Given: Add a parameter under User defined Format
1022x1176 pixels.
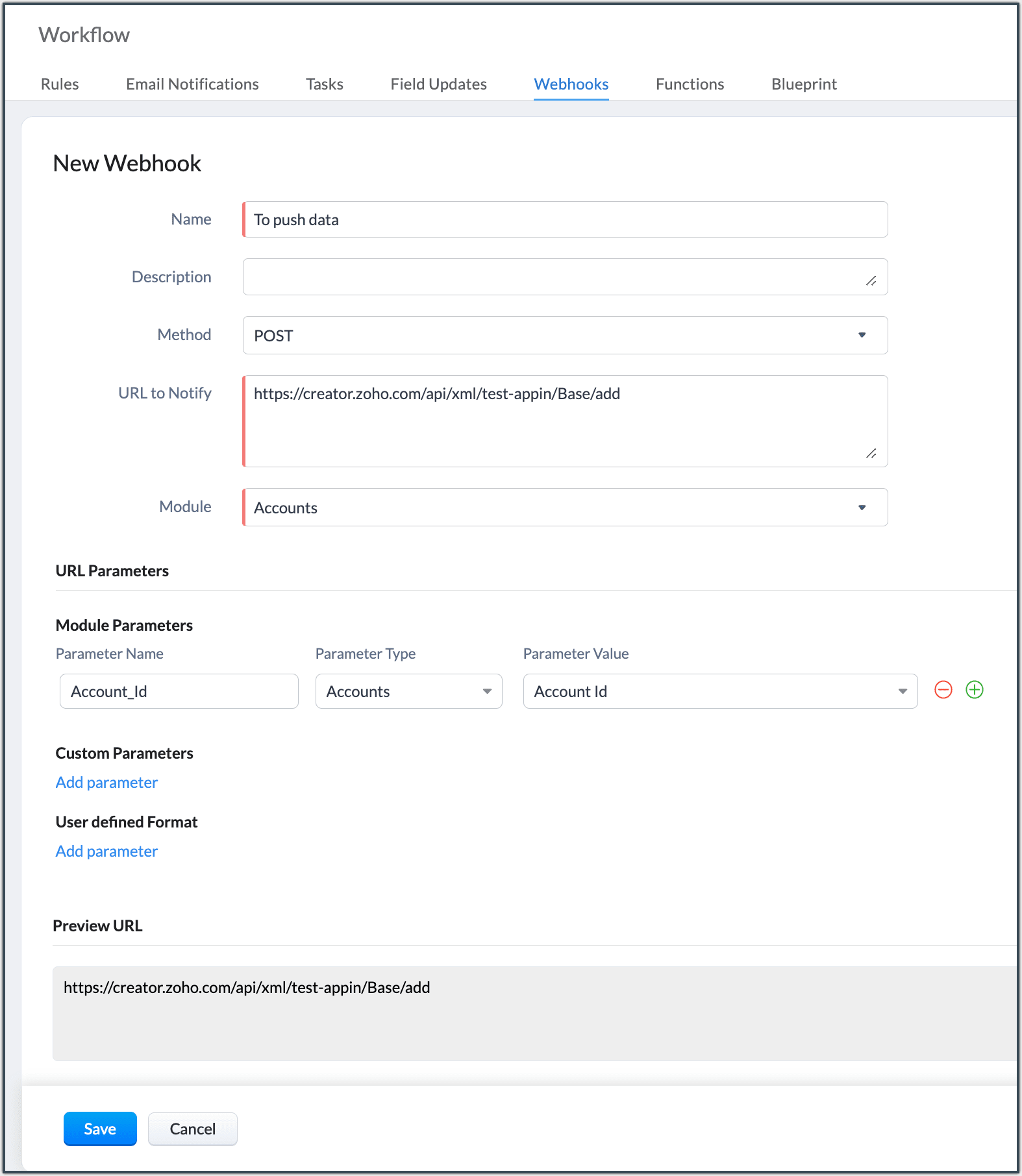Looking at the screenshot, I should [x=106, y=851].
